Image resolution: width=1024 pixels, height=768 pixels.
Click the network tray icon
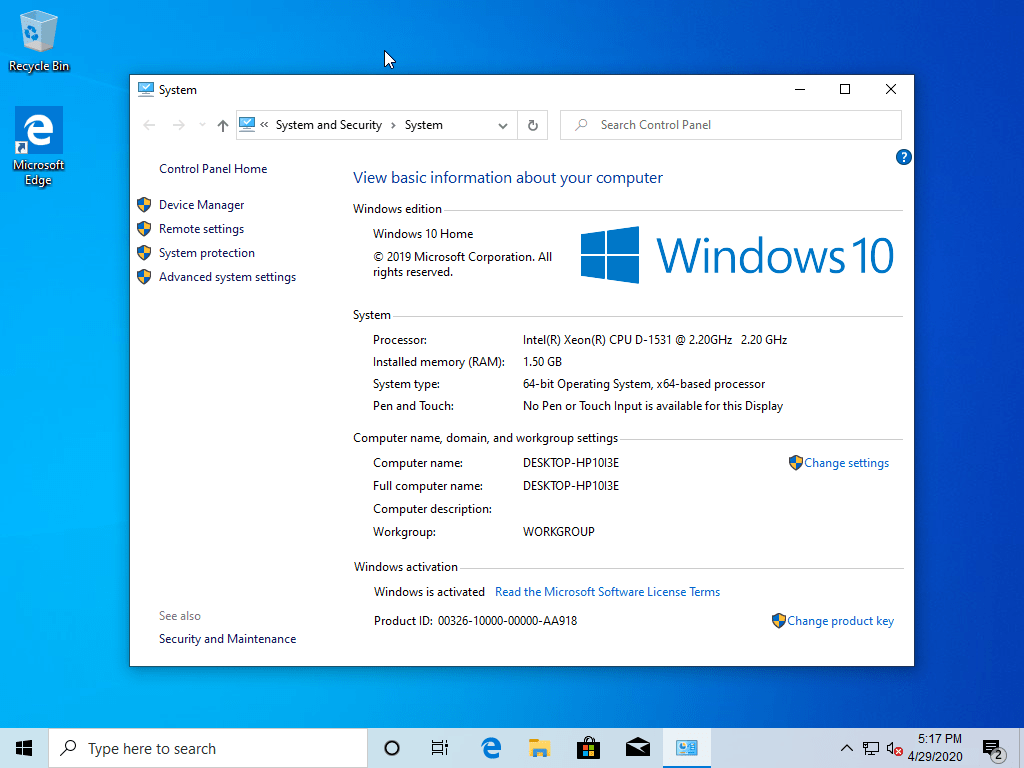(871, 748)
